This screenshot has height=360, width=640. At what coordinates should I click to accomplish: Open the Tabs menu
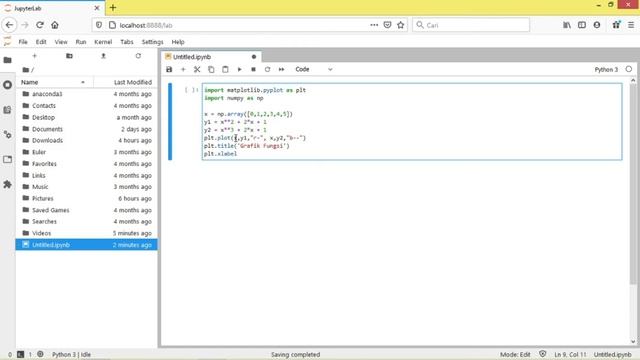(127, 42)
